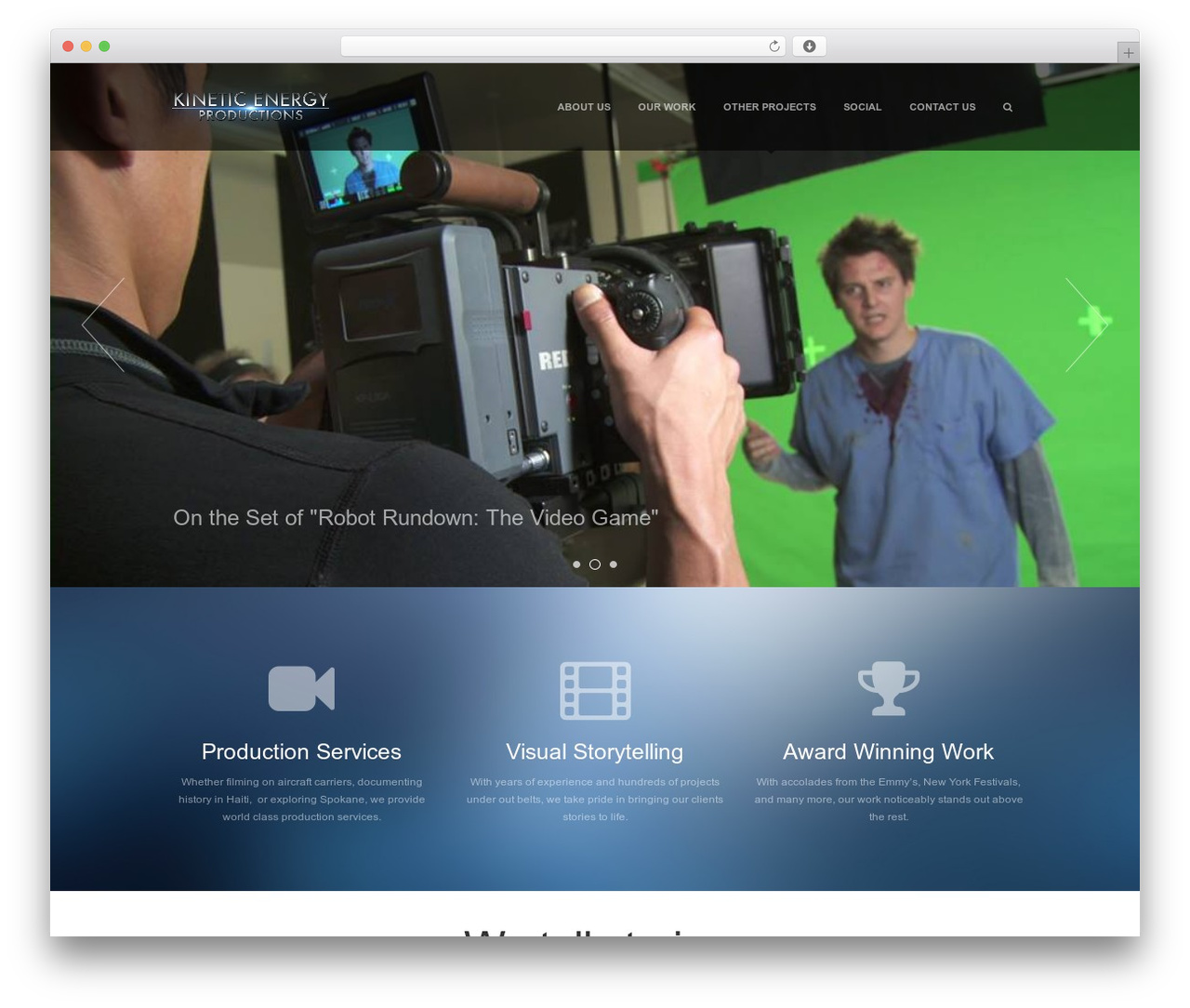Open the Our Work menu
The height and width of the screenshot is (1008, 1190).
(x=667, y=107)
